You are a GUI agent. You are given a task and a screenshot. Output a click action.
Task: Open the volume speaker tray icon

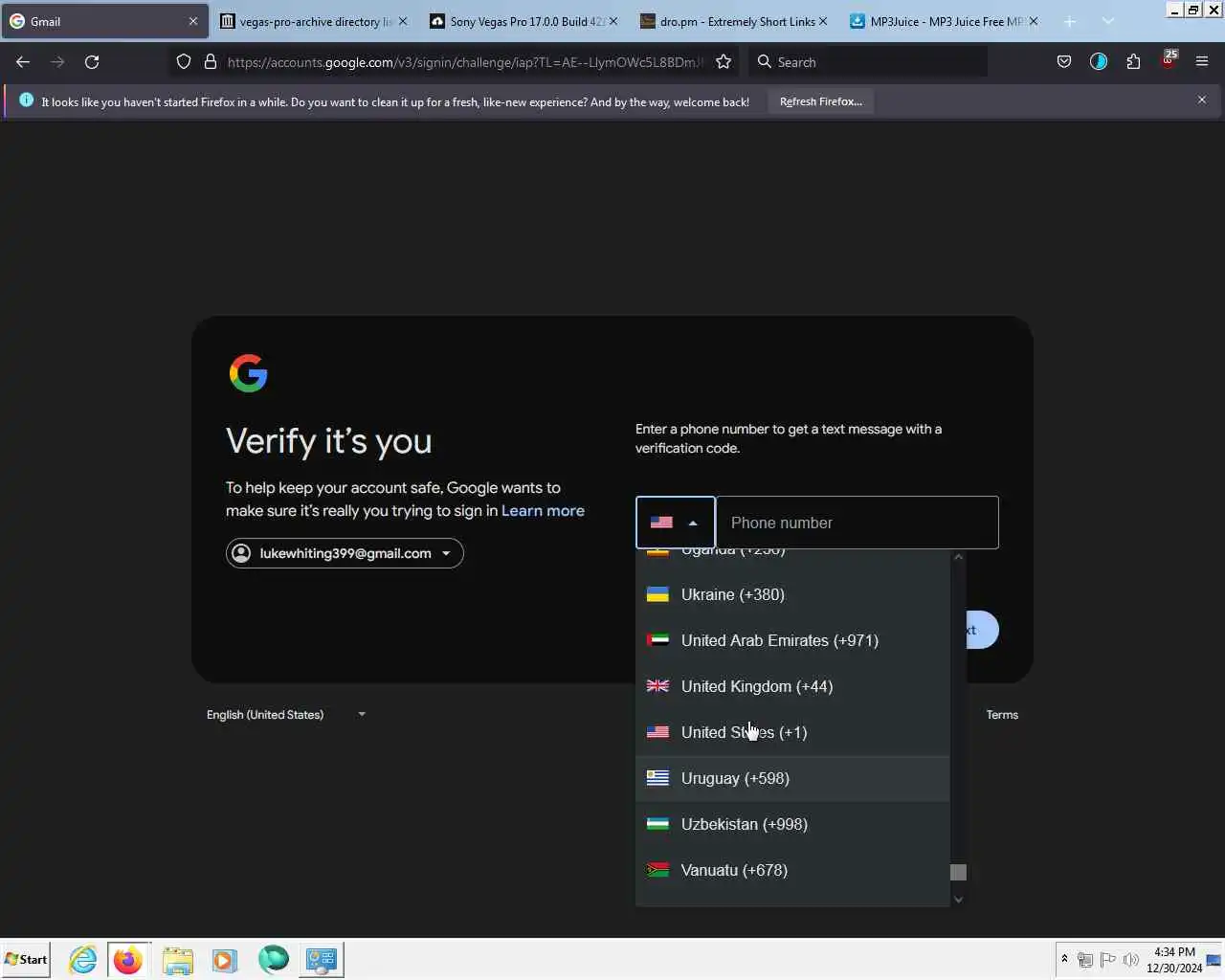1130,959
